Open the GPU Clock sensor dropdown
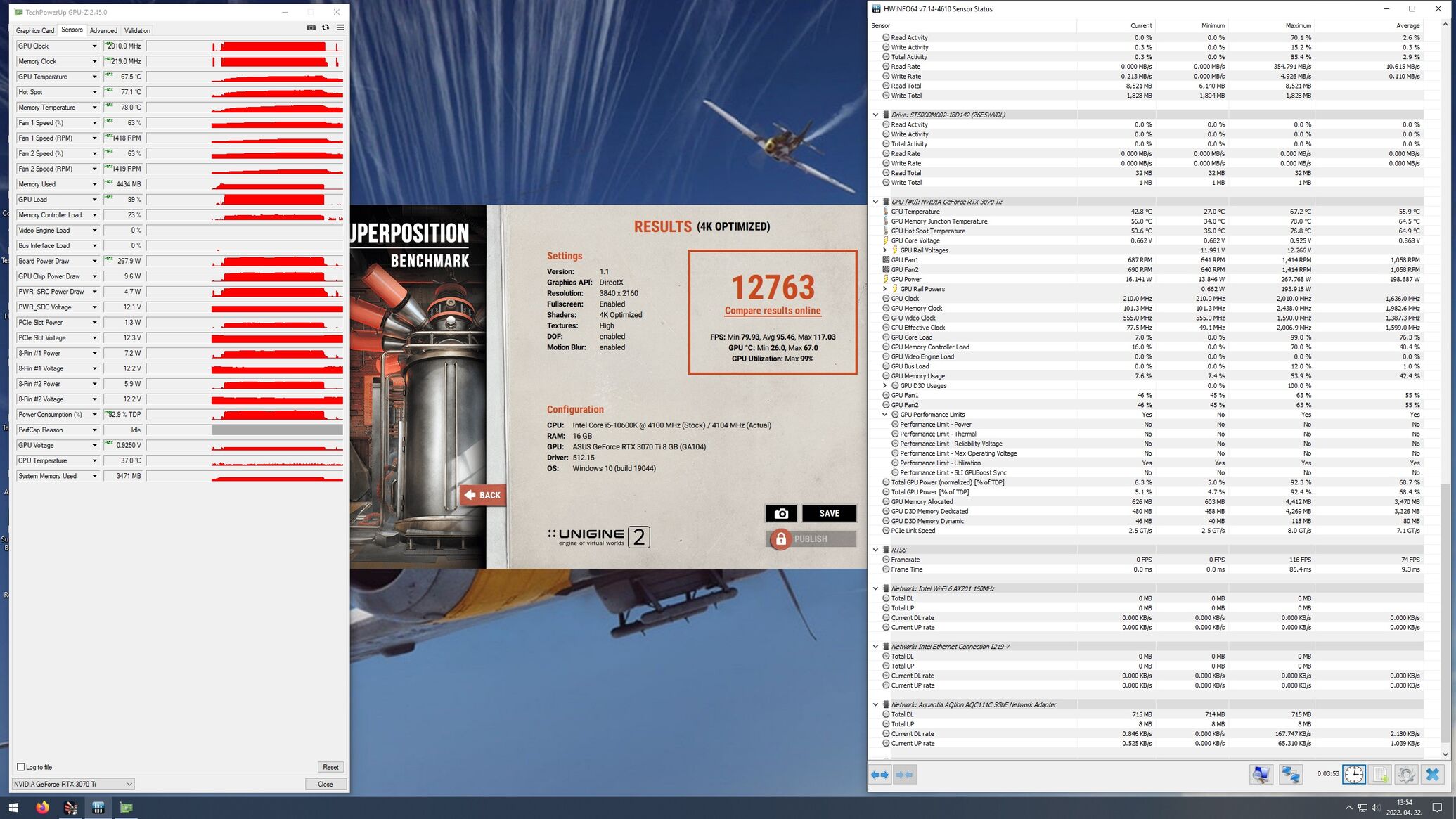This screenshot has height=819, width=1456. click(x=94, y=46)
